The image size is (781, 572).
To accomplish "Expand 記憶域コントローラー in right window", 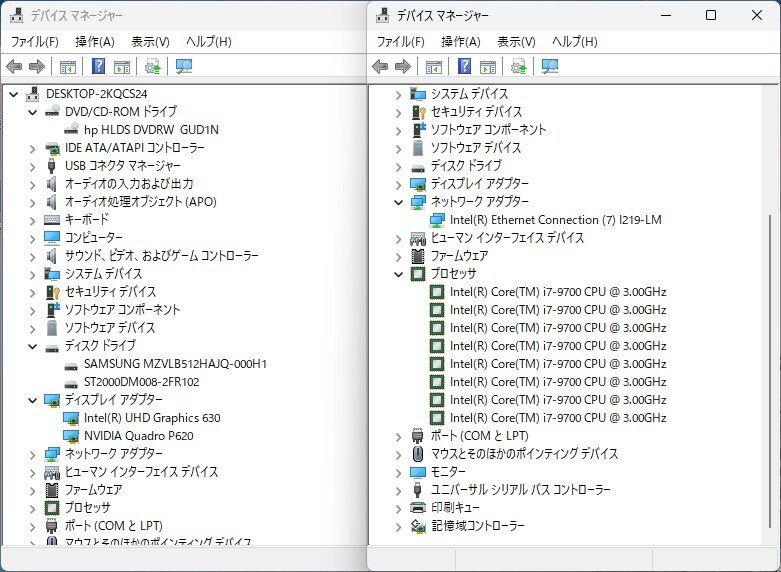I will [x=398, y=526].
